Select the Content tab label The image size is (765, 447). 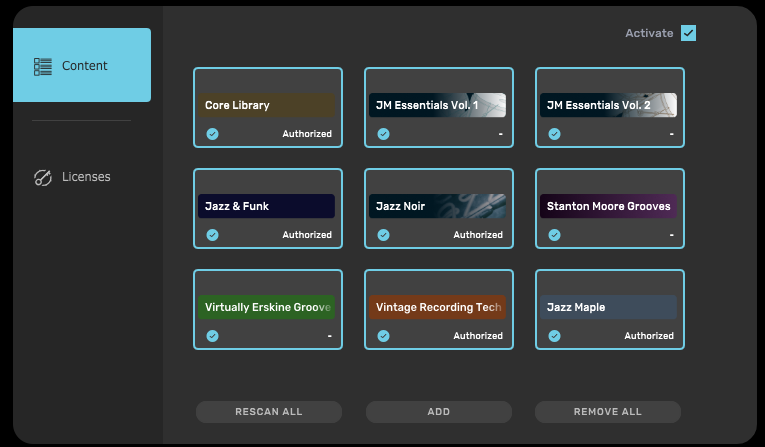(84, 66)
